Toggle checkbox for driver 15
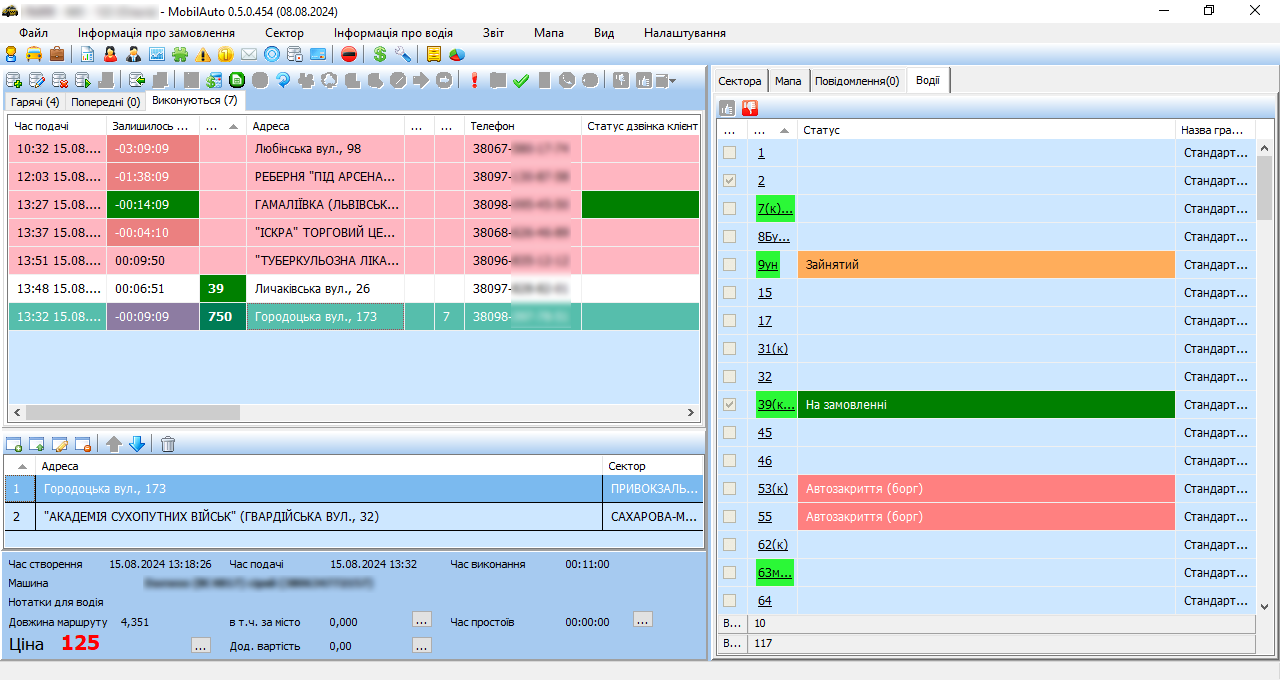Image resolution: width=1280 pixels, height=680 pixels. [730, 293]
